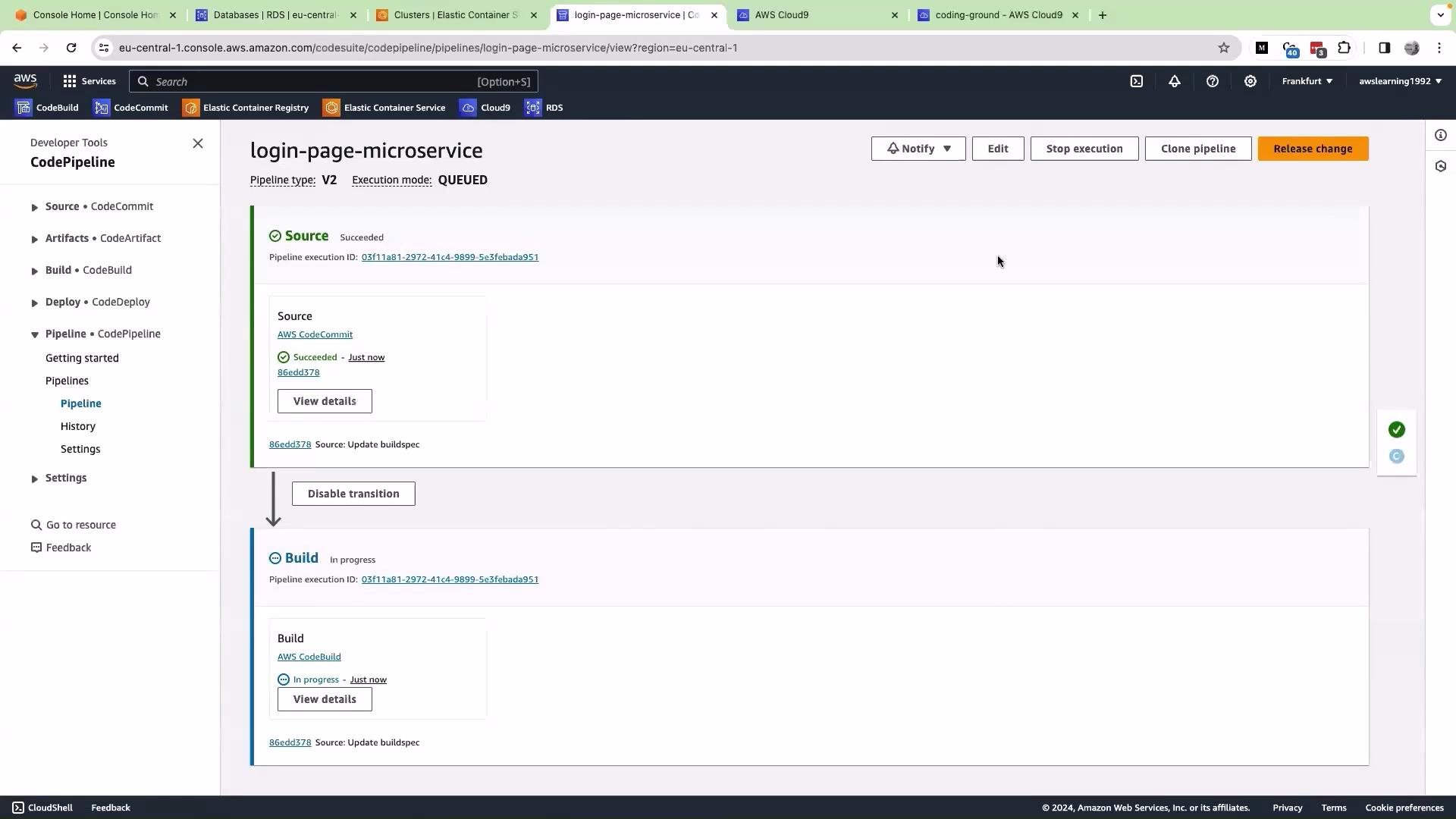Open the Notify dropdown

[918, 149]
